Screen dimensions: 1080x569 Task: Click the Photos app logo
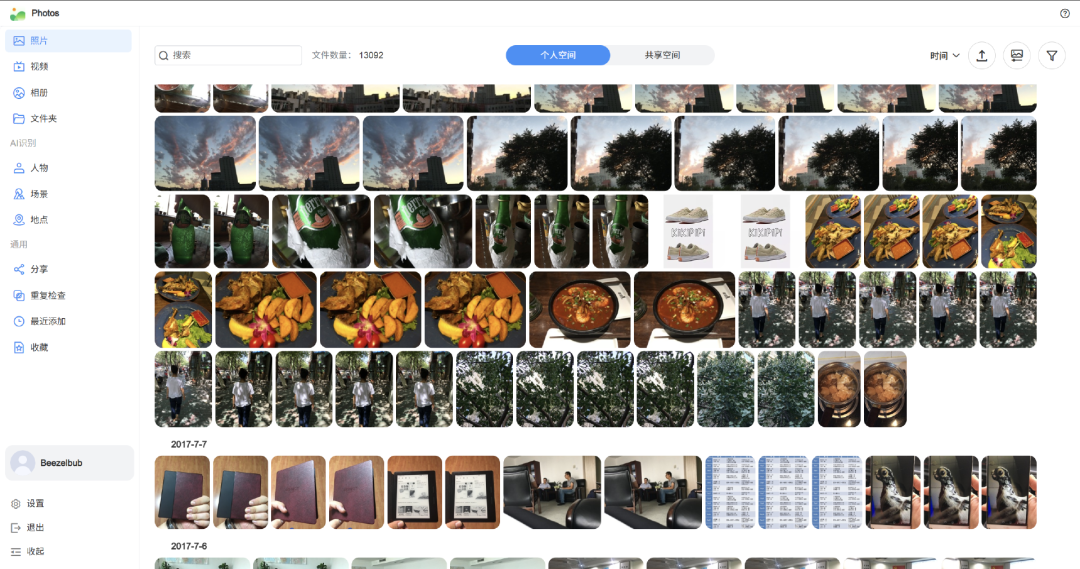(x=17, y=13)
